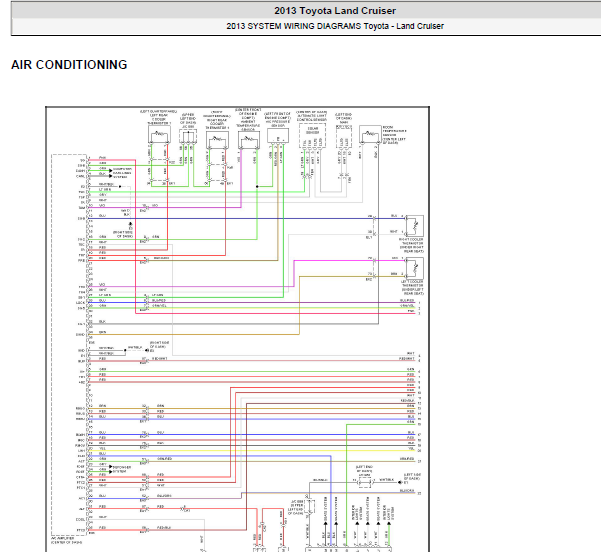
Task: Click the '2013 SYSTEM WIRING DIAGRAMS Toyota - Land Cruiser' subtitle
Action: [335, 26]
